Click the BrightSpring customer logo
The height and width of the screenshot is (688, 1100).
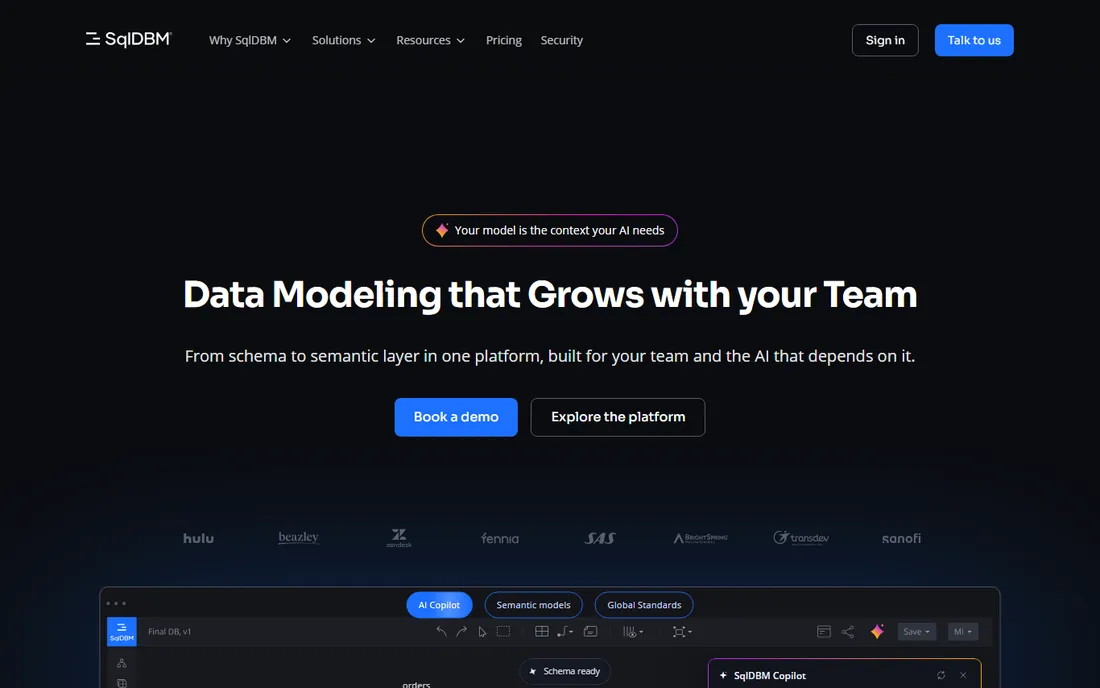click(700, 538)
